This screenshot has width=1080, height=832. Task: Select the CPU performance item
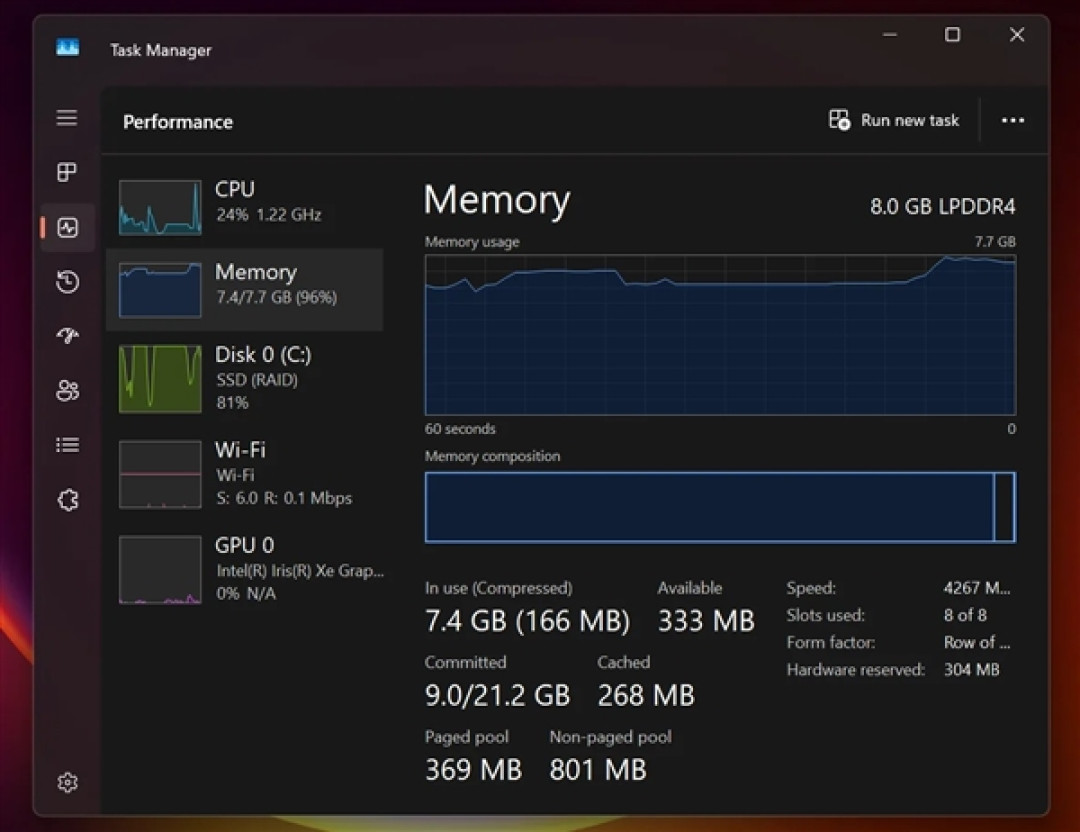coord(245,207)
